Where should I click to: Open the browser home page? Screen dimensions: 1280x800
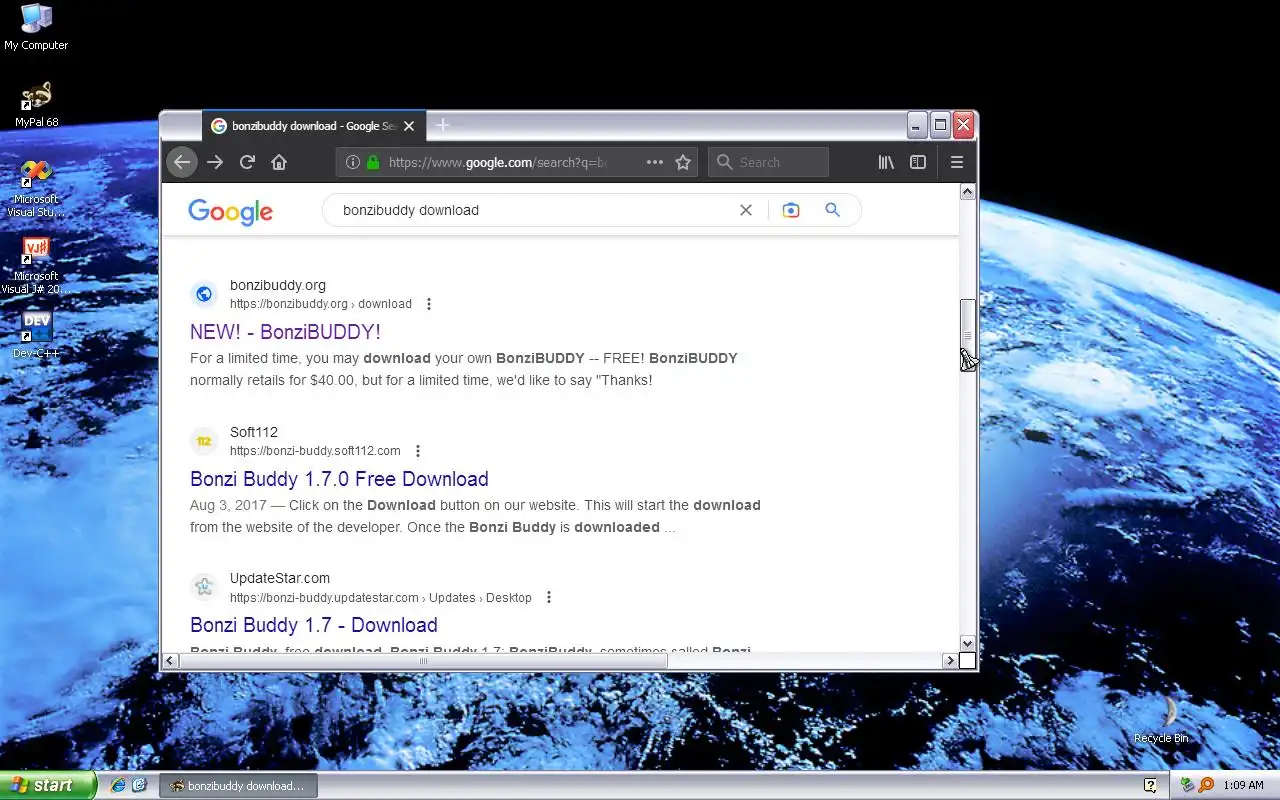[x=279, y=162]
